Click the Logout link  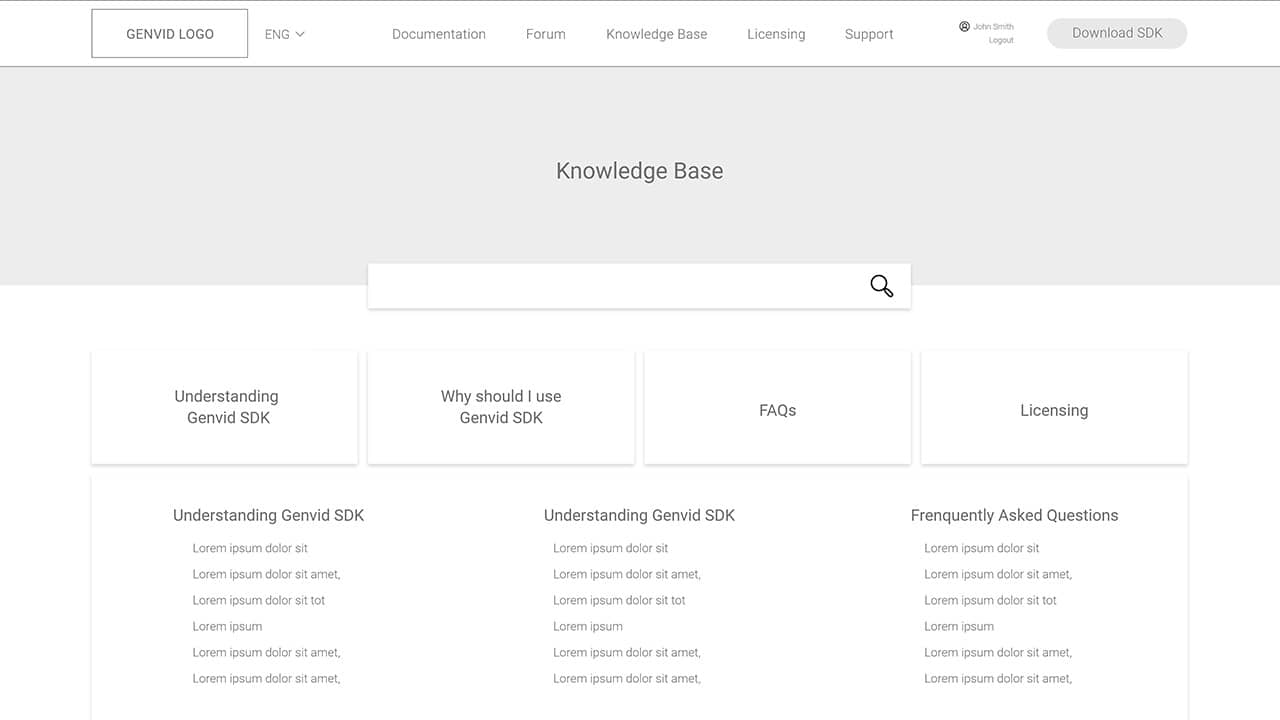1000,41
